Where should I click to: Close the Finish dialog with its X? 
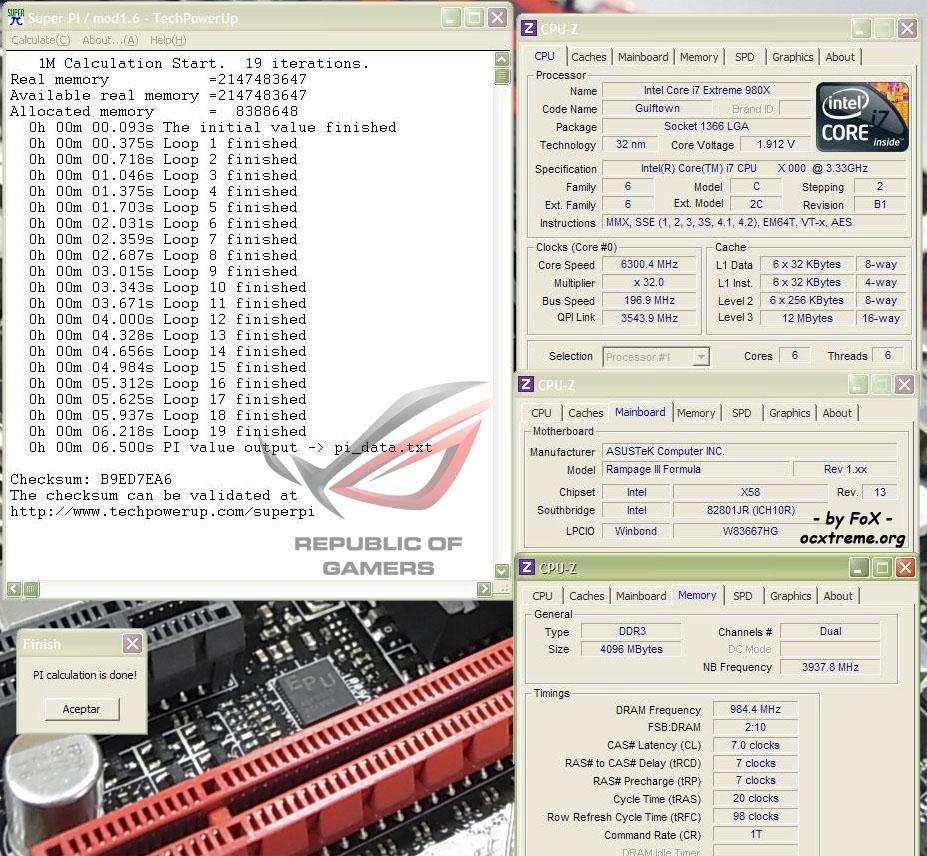(132, 644)
